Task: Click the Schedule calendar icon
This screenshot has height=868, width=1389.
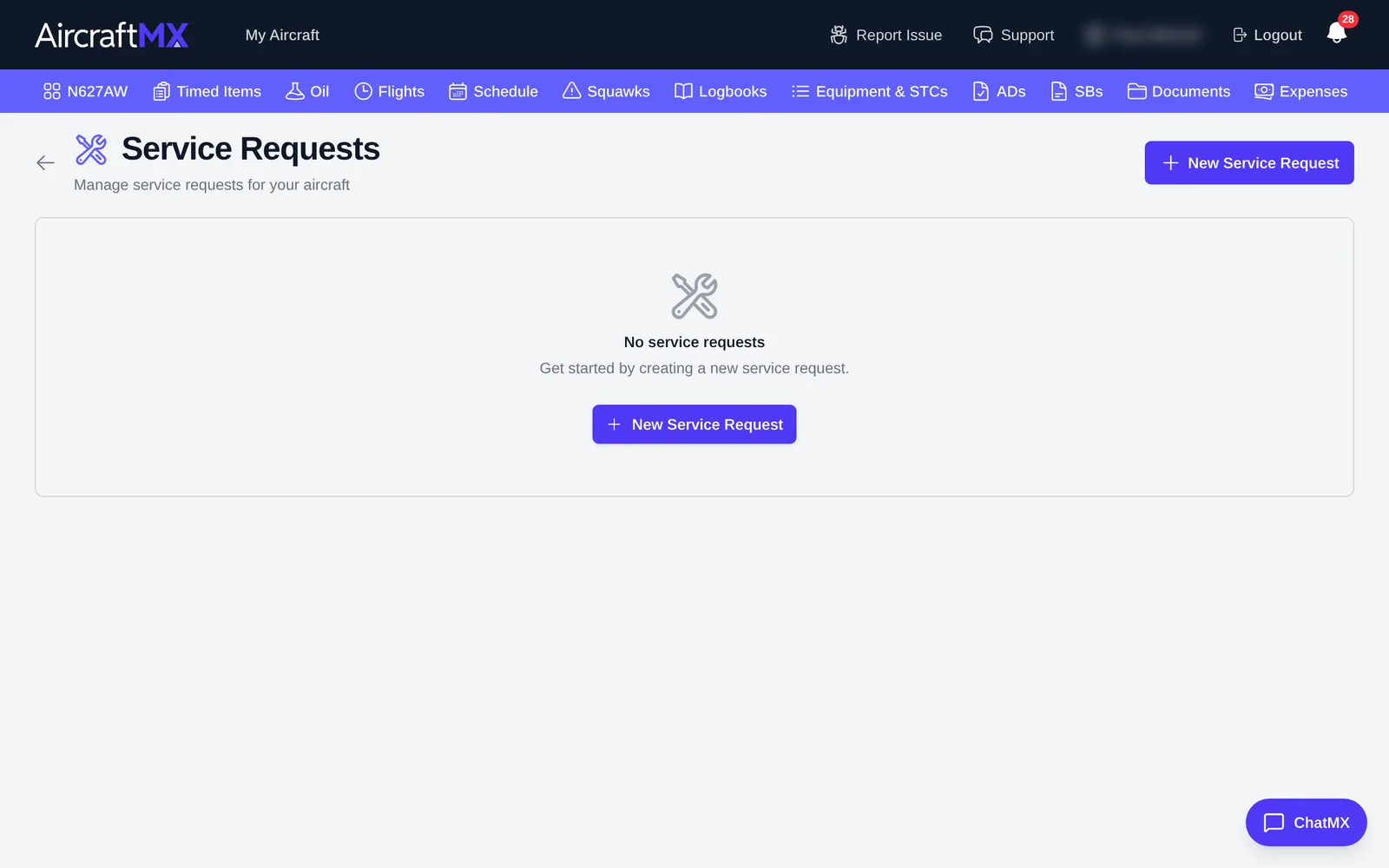Action: 458,91
